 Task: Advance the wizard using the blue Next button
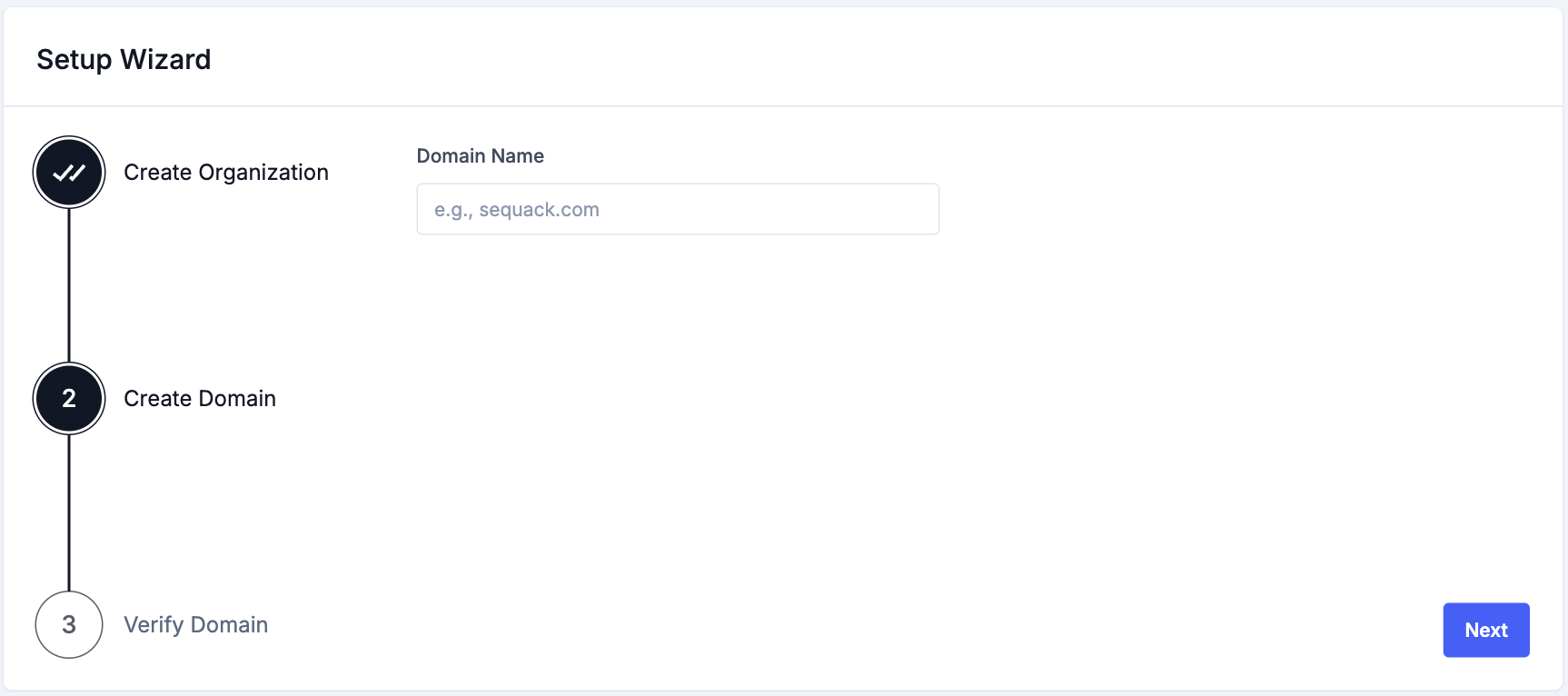coord(1485,630)
